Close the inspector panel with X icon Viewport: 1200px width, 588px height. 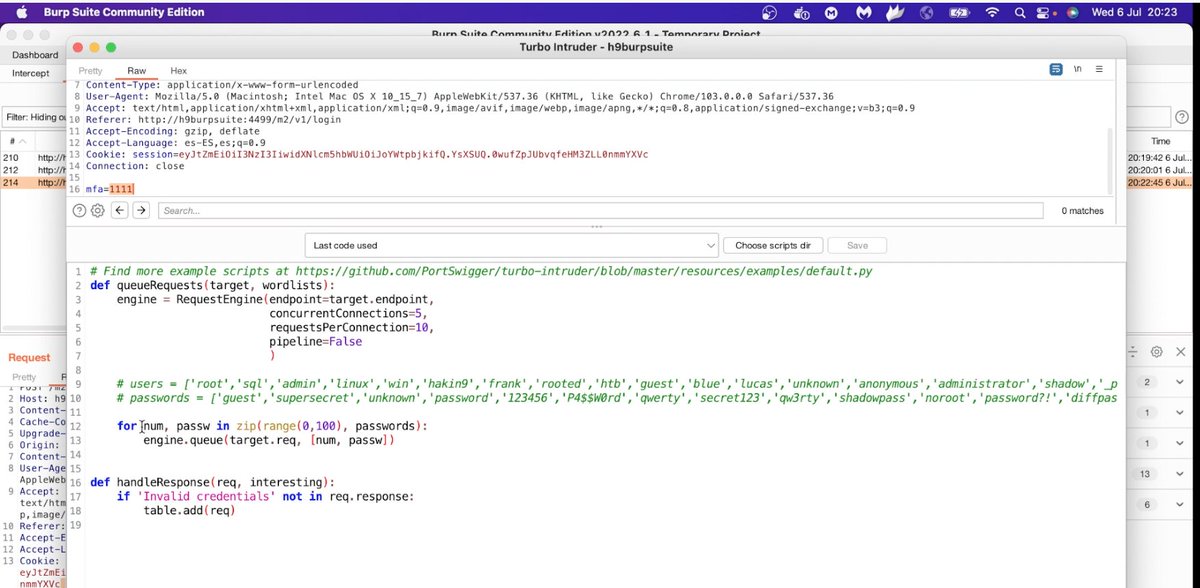(1181, 352)
